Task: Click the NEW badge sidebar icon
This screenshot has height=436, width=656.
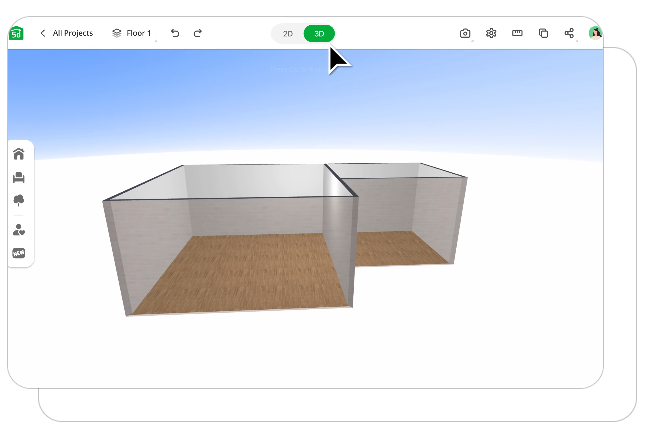Action: coord(19,253)
